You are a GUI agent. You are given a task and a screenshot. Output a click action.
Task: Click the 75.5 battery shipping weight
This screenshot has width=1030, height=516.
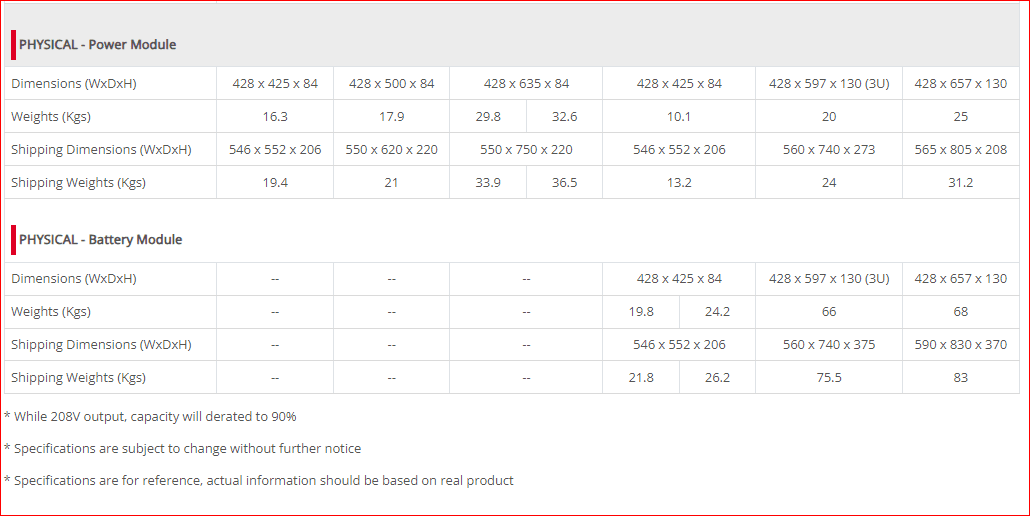[x=829, y=378]
